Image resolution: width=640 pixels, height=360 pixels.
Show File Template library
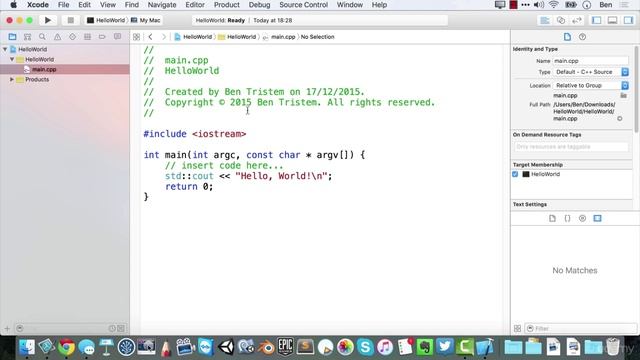point(552,218)
